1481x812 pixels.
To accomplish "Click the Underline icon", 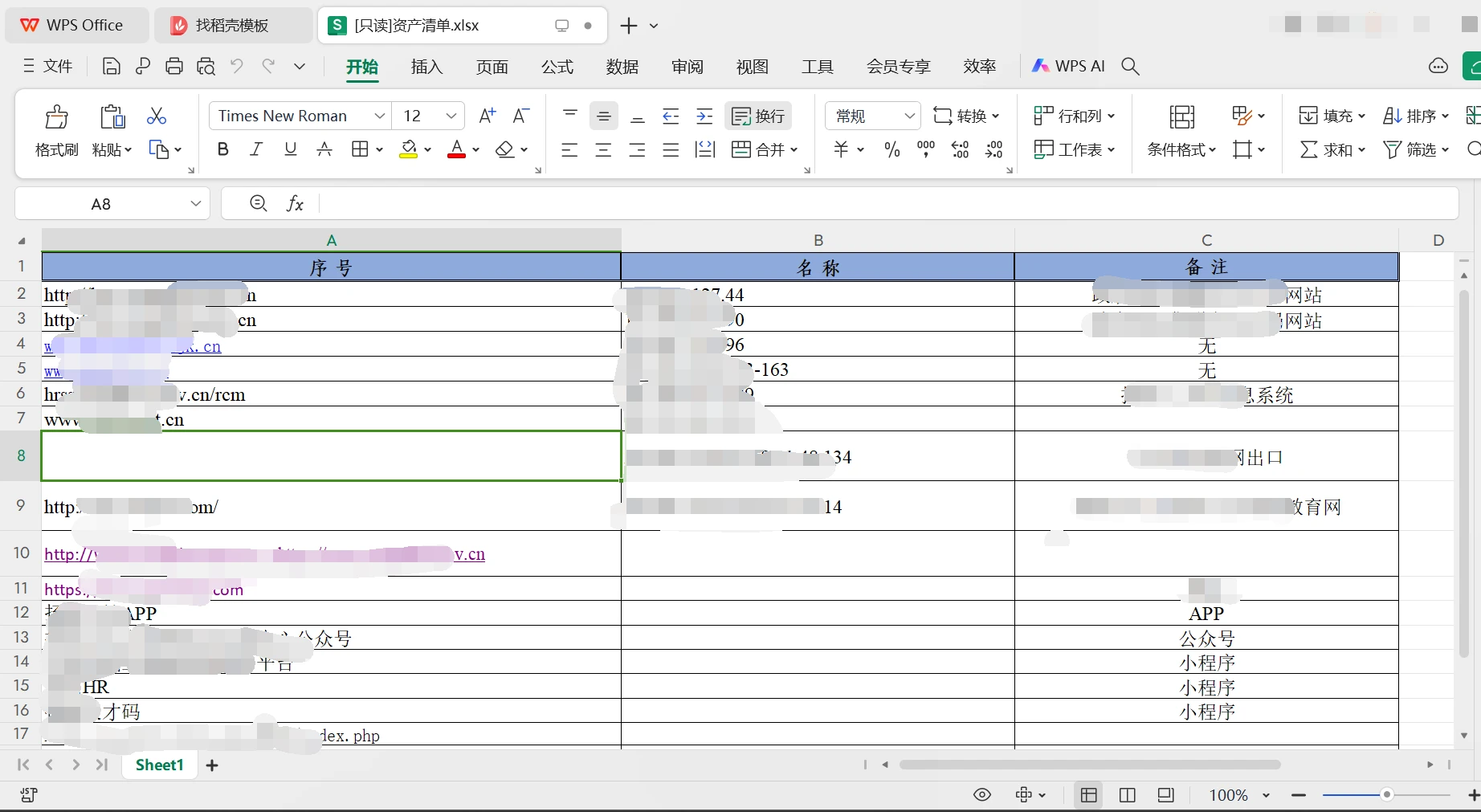I will coord(291,149).
